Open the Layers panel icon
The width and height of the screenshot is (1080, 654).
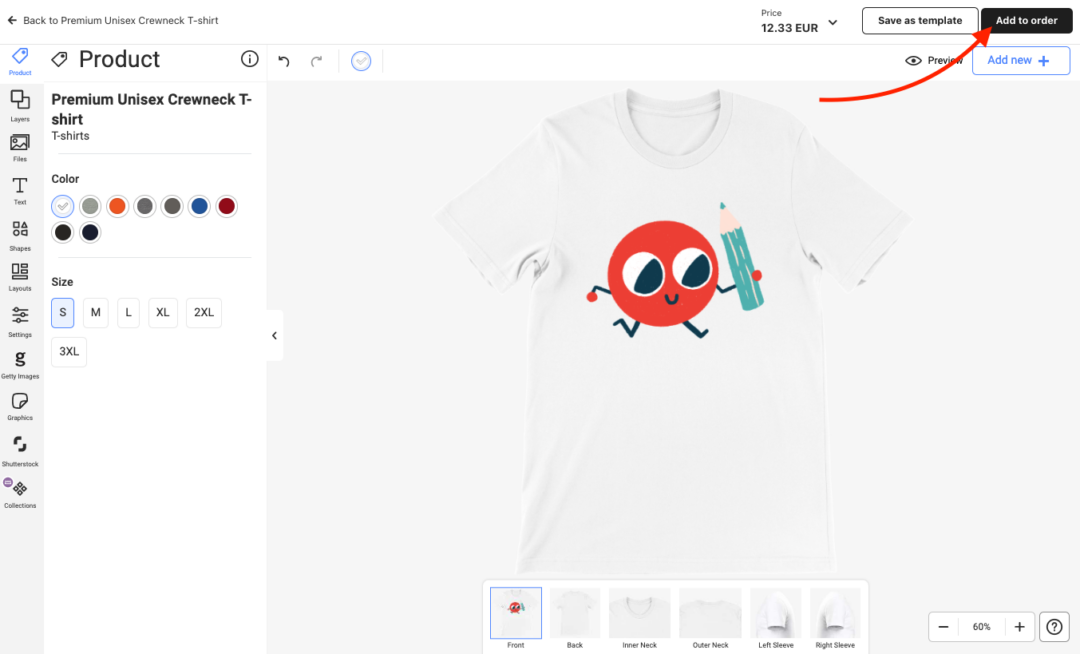(20, 104)
